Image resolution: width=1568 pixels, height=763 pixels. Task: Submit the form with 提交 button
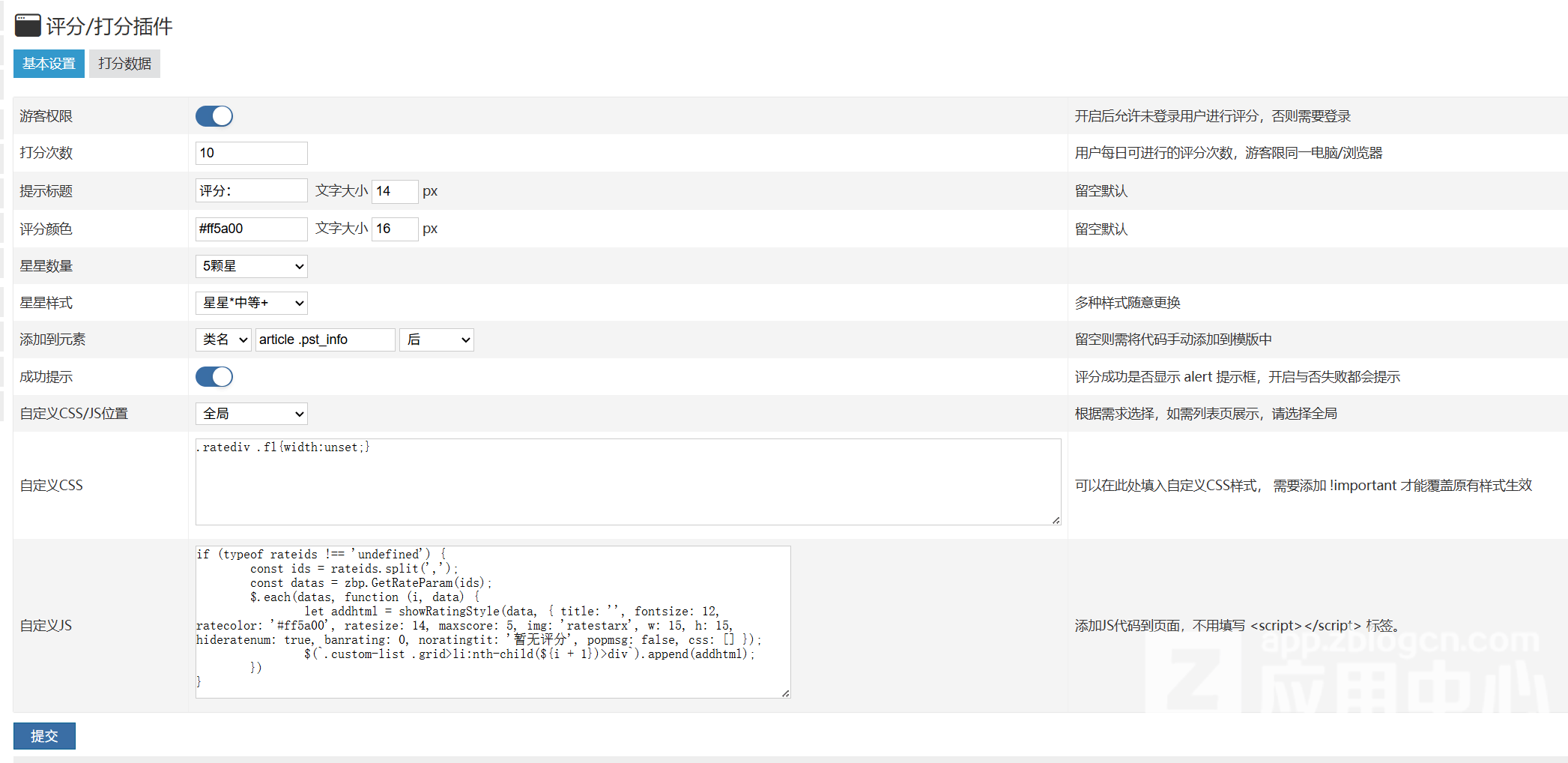coord(44,736)
